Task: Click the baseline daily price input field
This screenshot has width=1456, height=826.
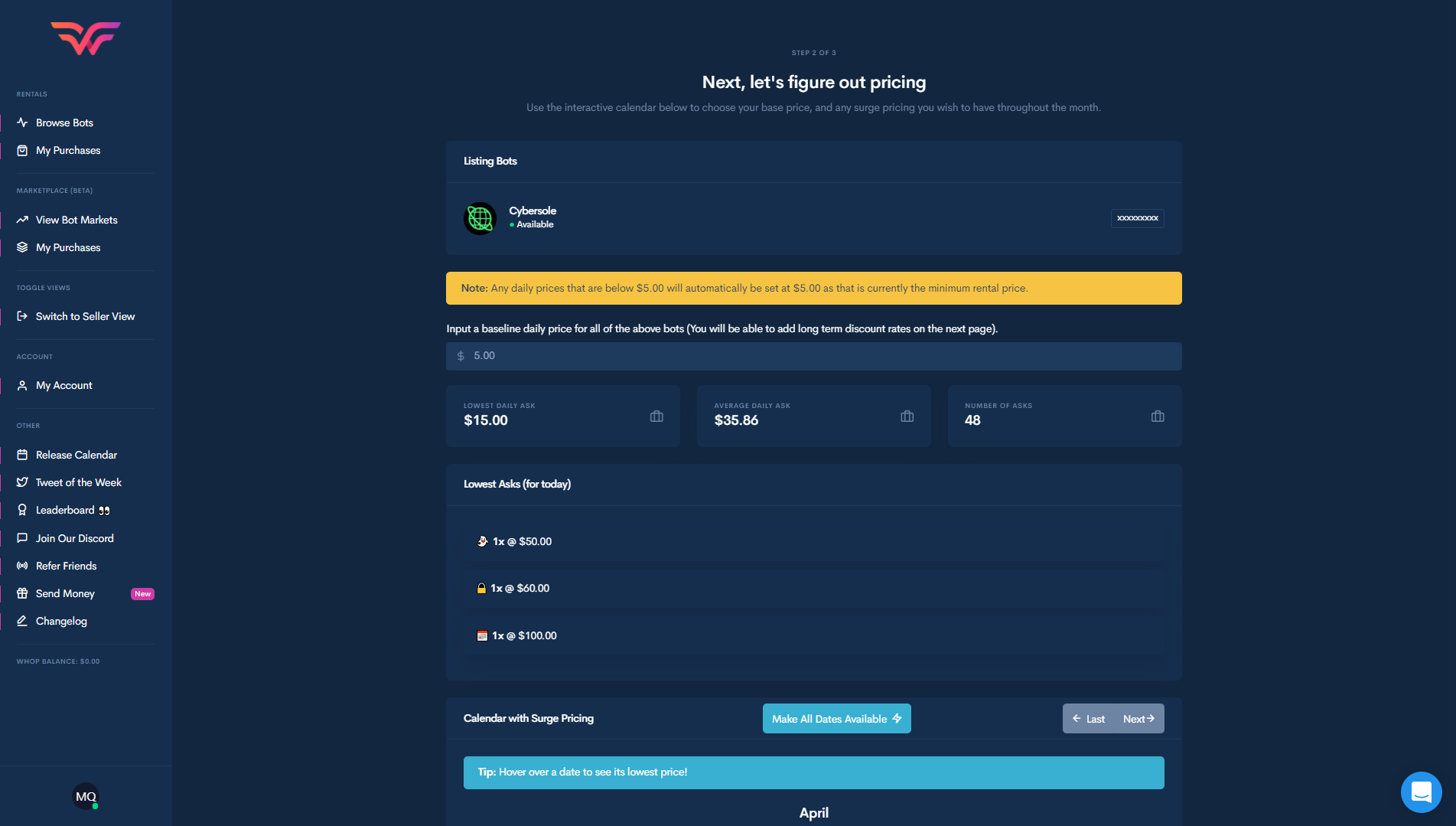Action: (x=814, y=356)
